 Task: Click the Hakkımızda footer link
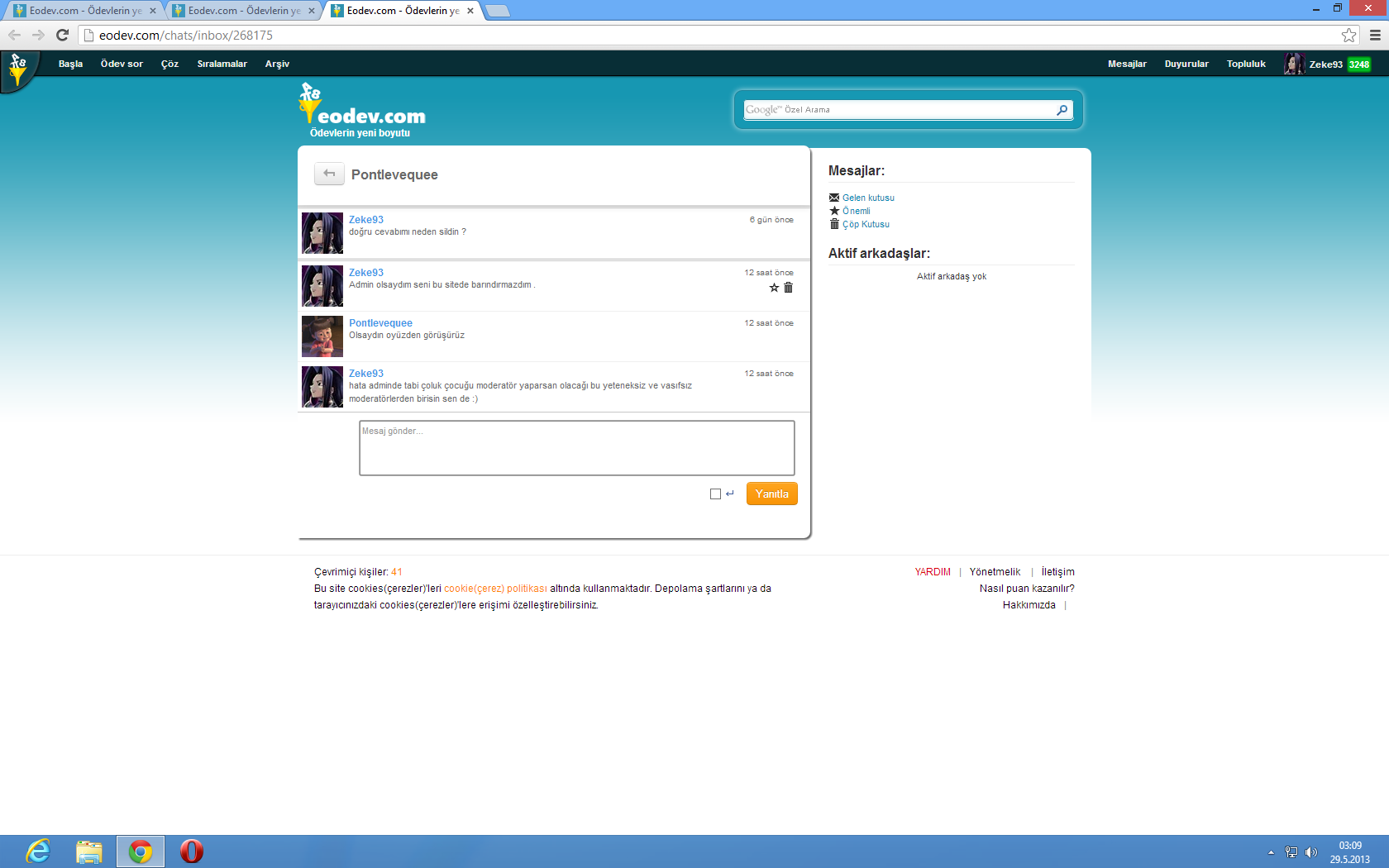coord(1029,605)
